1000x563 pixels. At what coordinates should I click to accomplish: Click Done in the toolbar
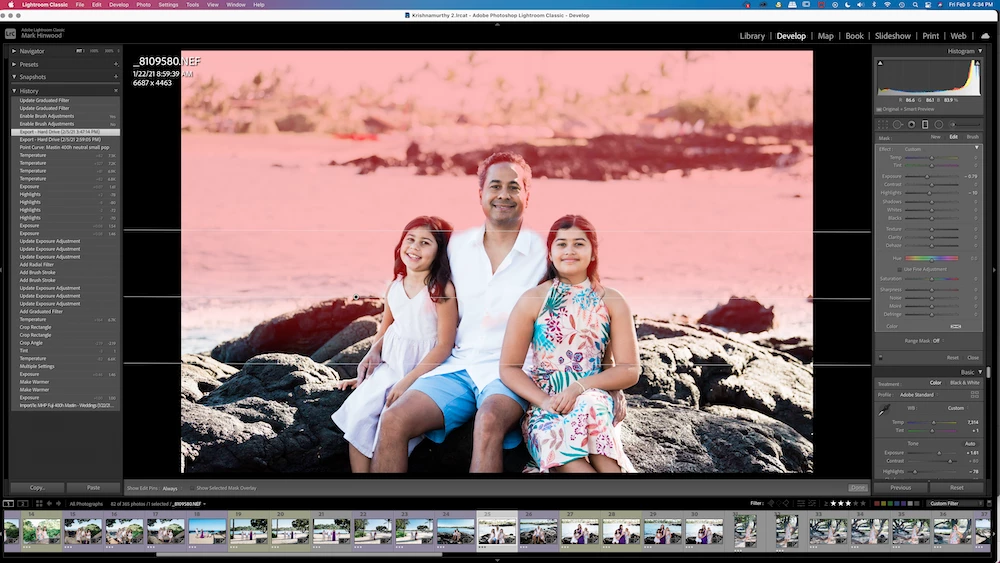(x=858, y=488)
